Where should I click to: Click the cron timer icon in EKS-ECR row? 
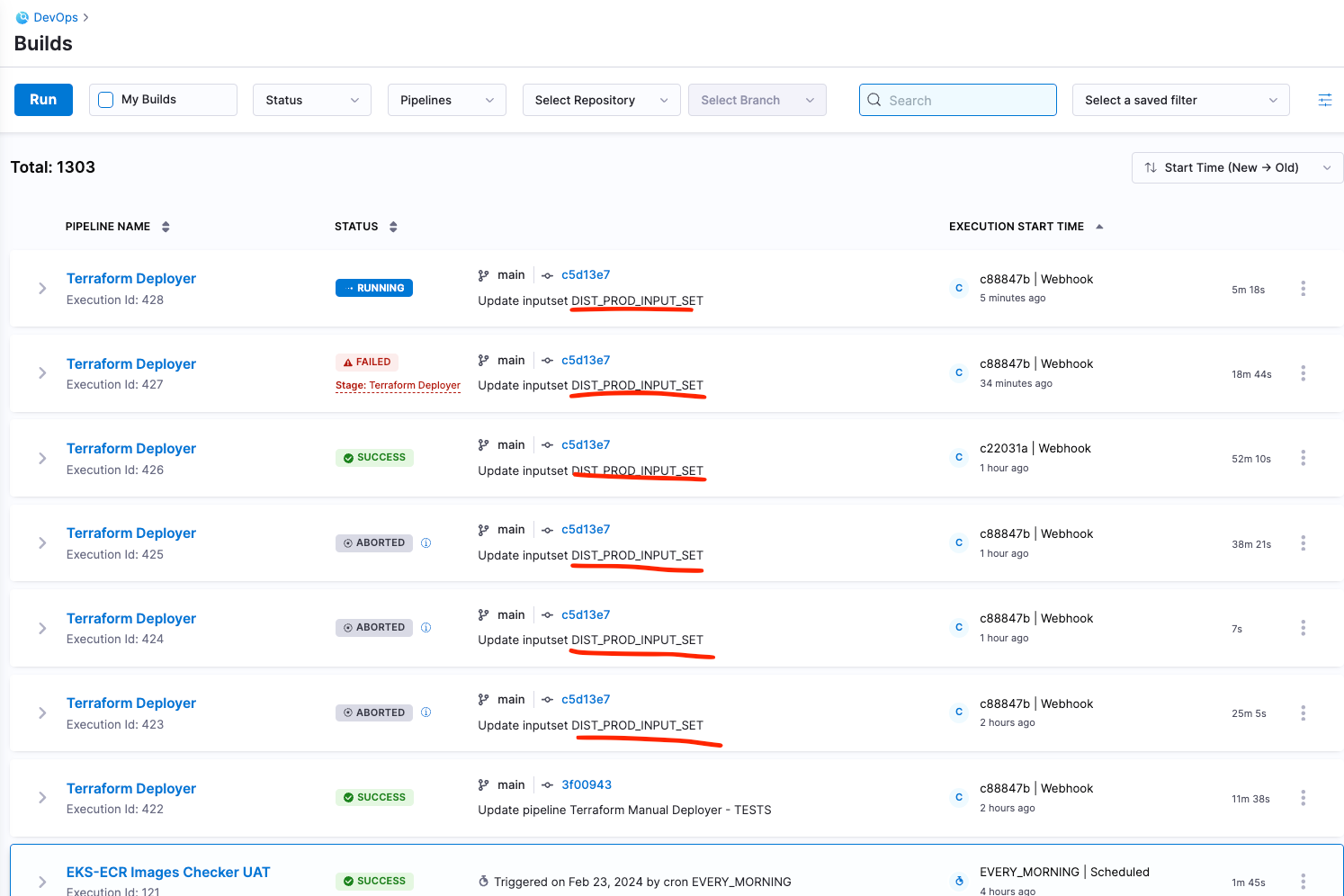point(484,882)
